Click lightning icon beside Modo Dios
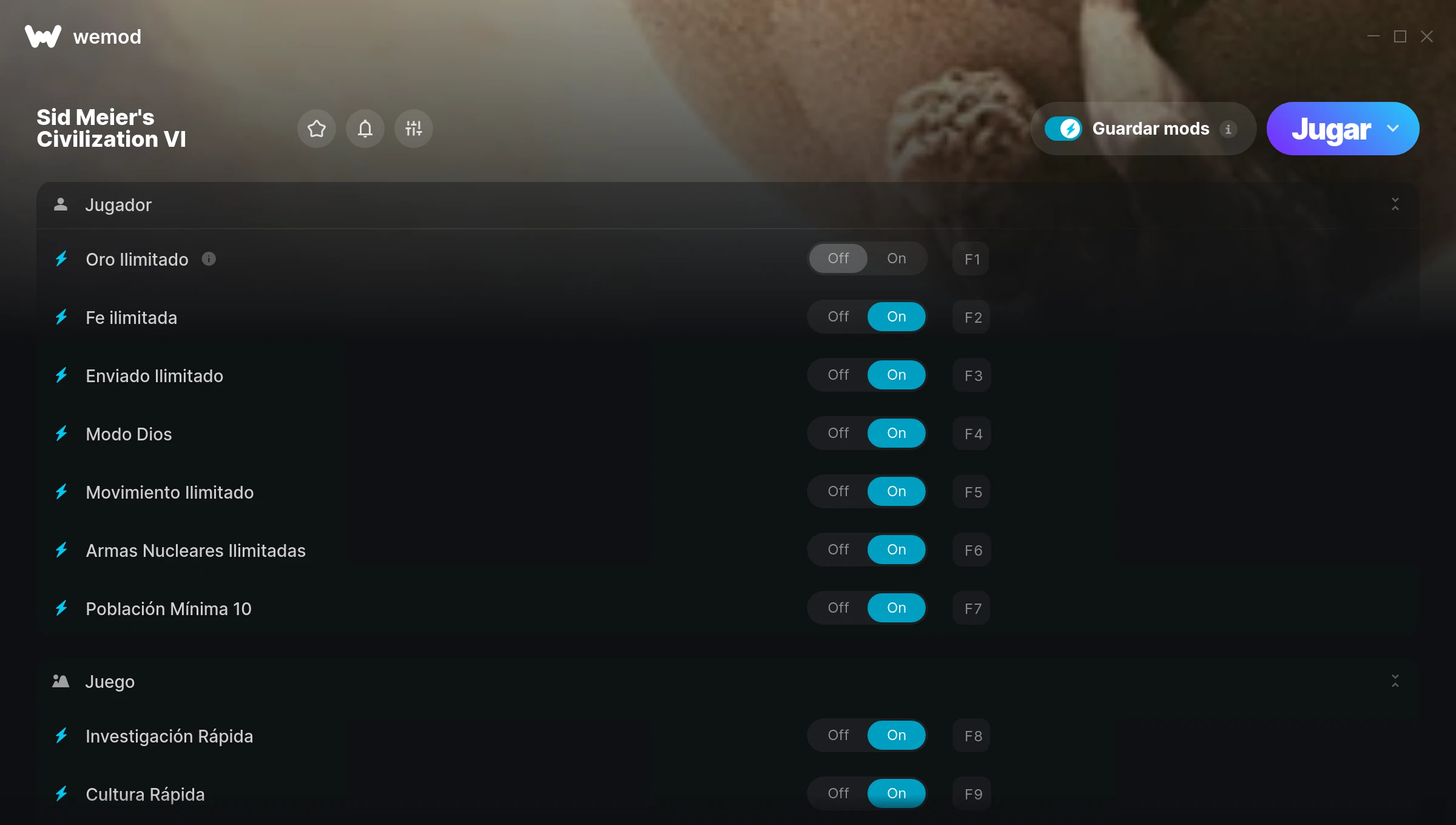The width and height of the screenshot is (1456, 825). tap(61, 434)
